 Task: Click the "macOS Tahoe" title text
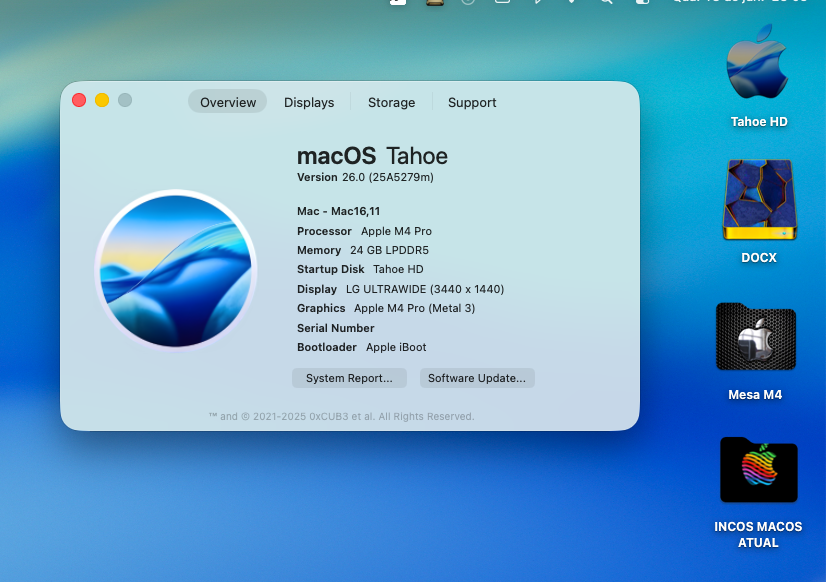372,156
